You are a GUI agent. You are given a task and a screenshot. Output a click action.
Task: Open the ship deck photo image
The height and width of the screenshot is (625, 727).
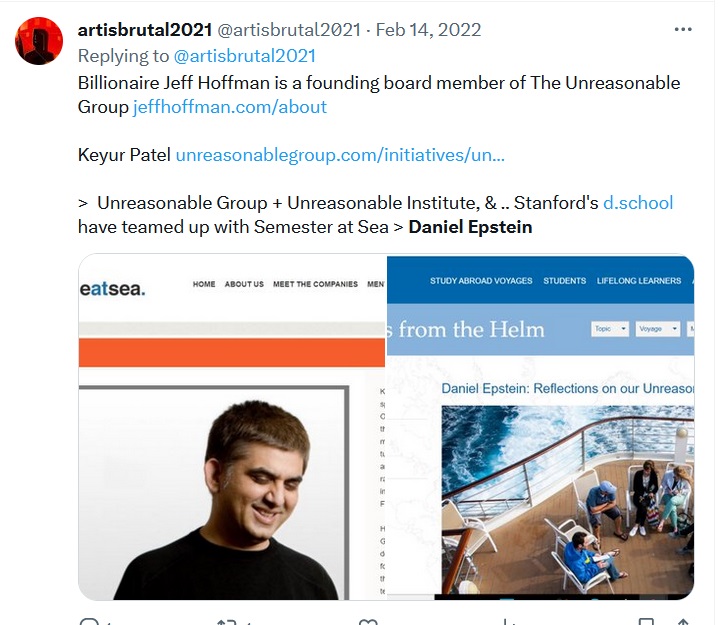coord(568,500)
